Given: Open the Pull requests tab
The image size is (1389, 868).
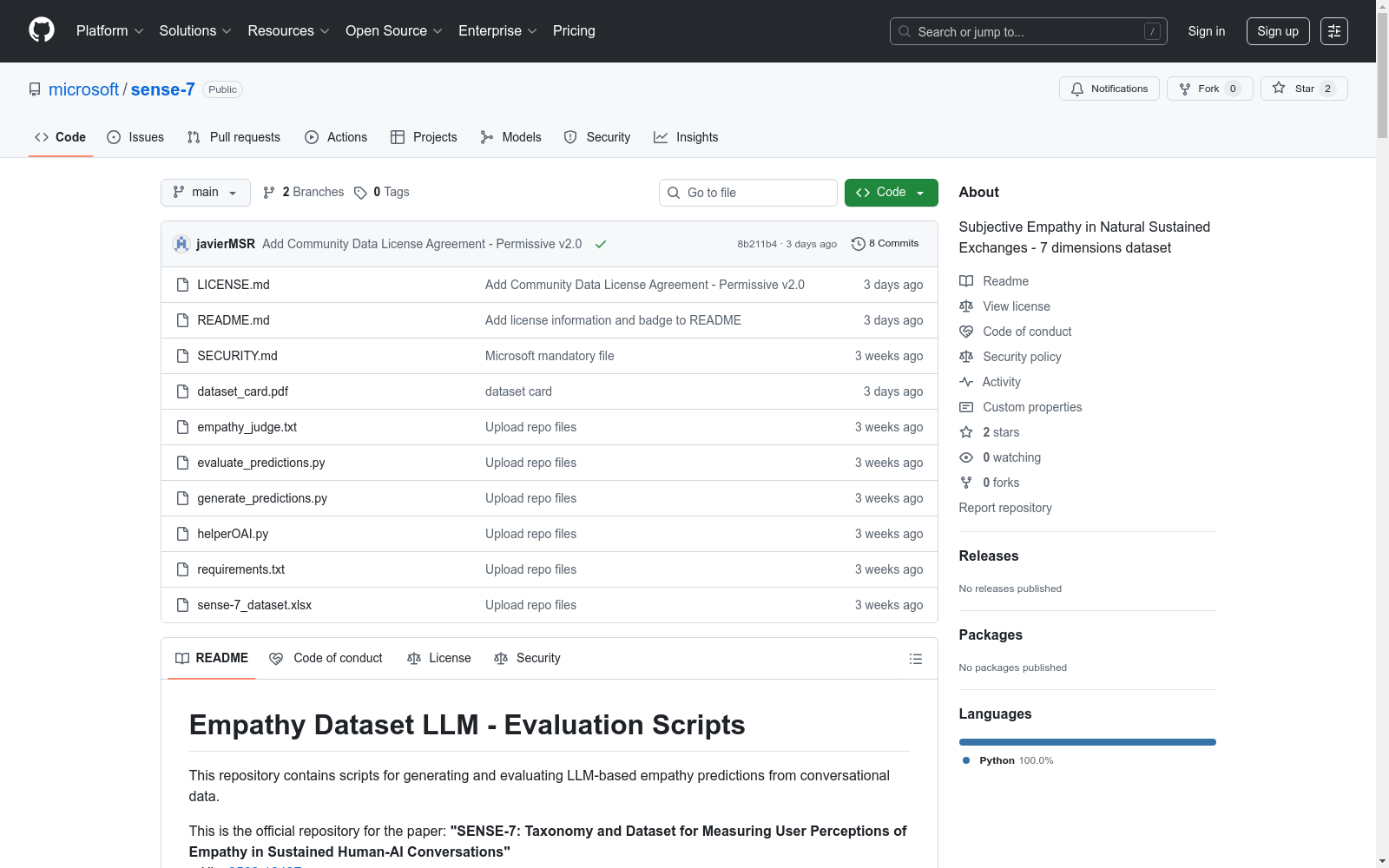Looking at the screenshot, I should 234,137.
